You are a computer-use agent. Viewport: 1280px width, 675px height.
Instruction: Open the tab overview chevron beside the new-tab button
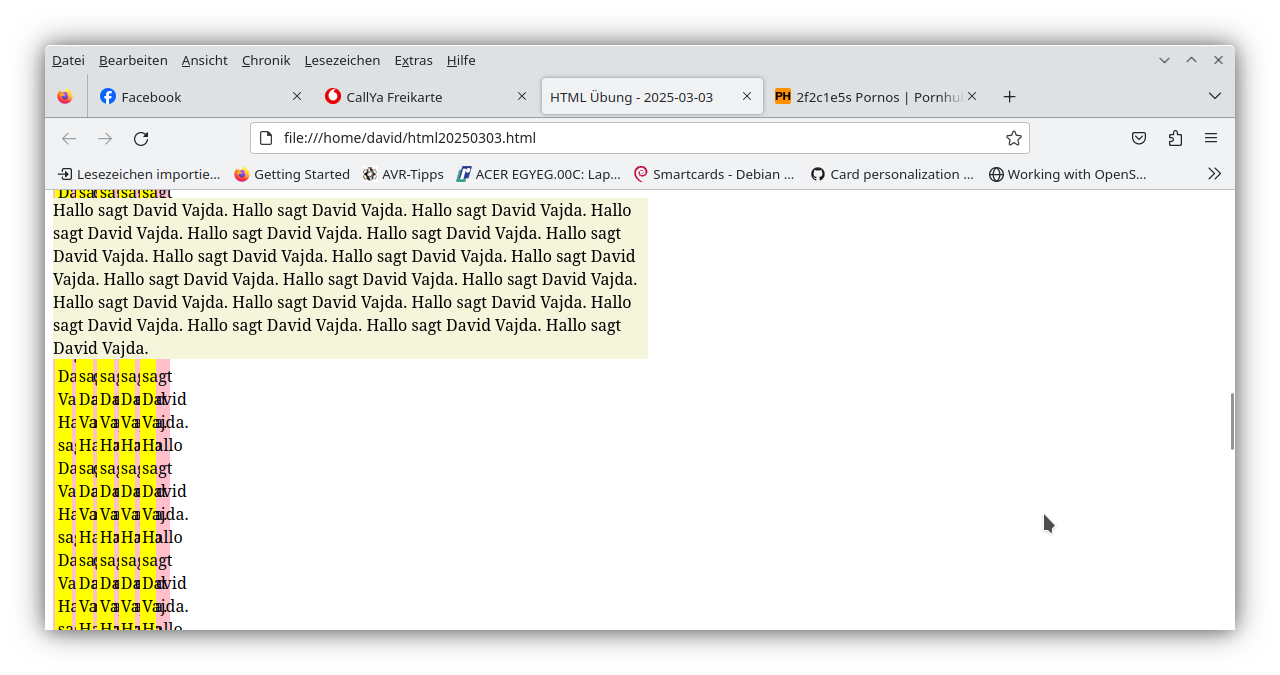coord(1214,96)
